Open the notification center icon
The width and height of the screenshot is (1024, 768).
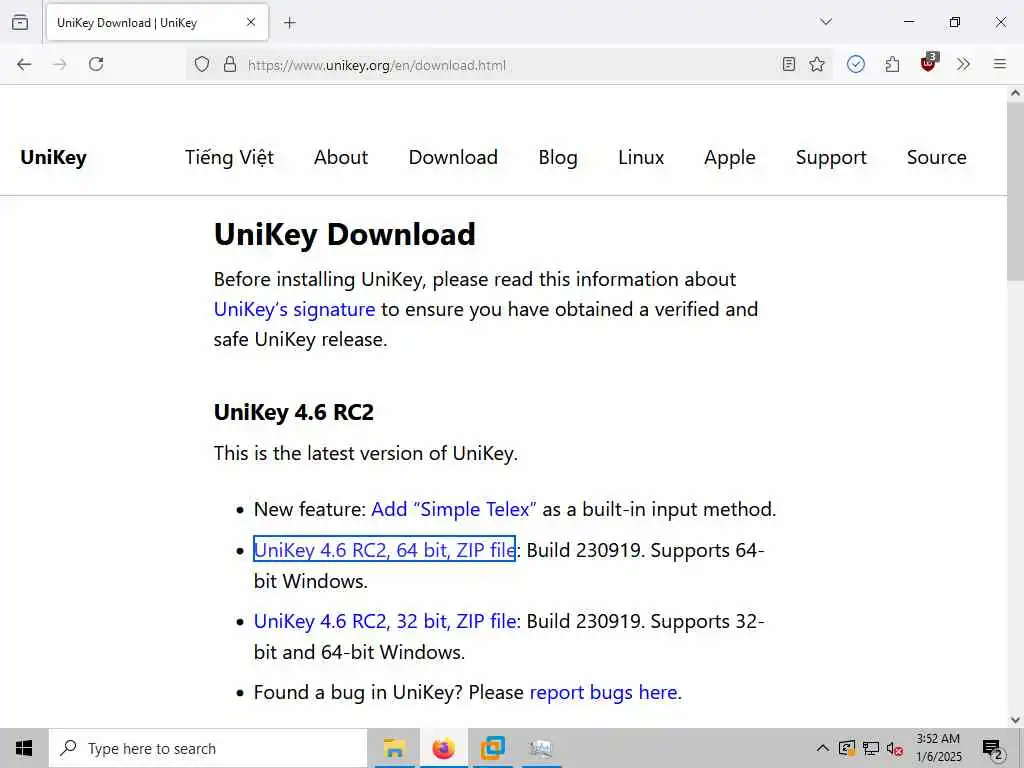(993, 748)
